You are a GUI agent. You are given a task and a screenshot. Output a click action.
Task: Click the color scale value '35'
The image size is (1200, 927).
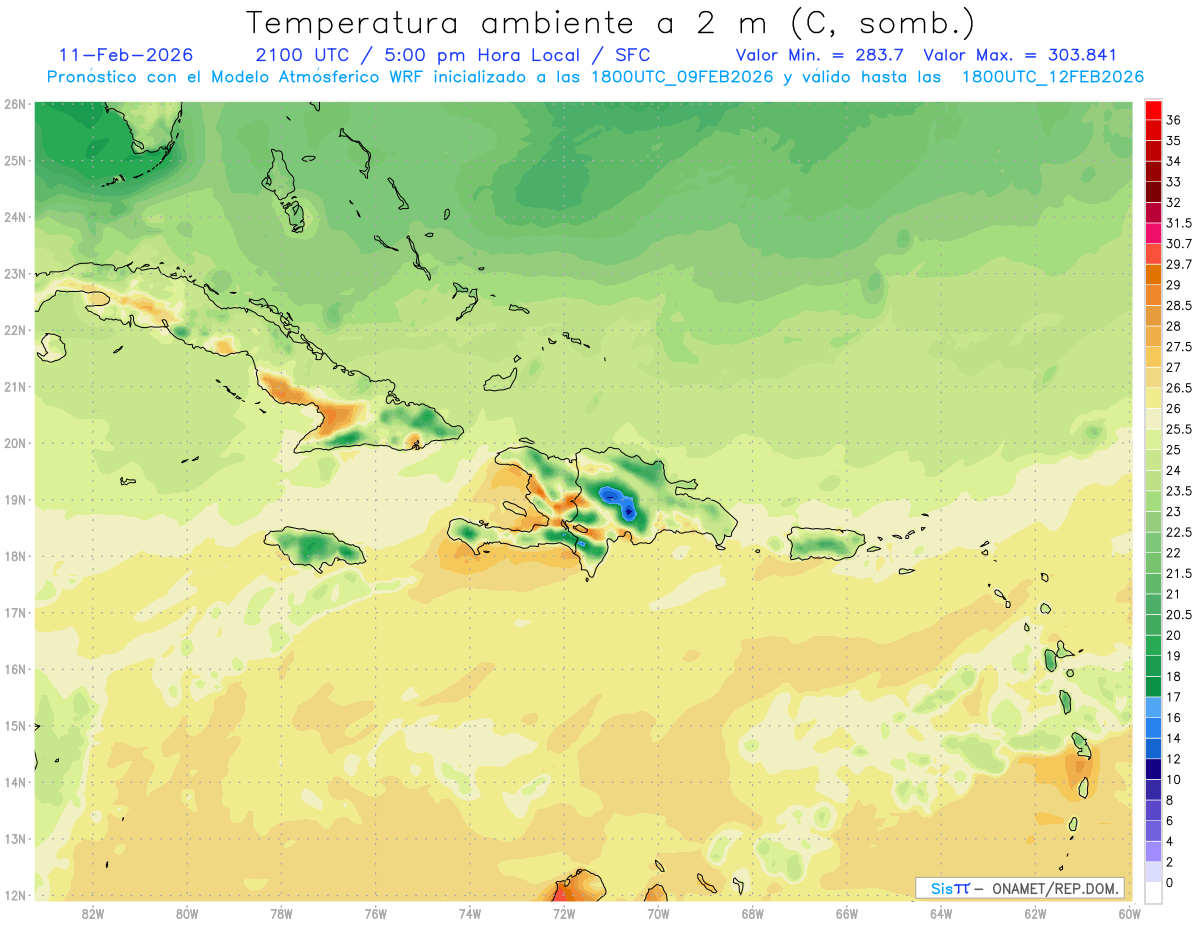click(1174, 140)
